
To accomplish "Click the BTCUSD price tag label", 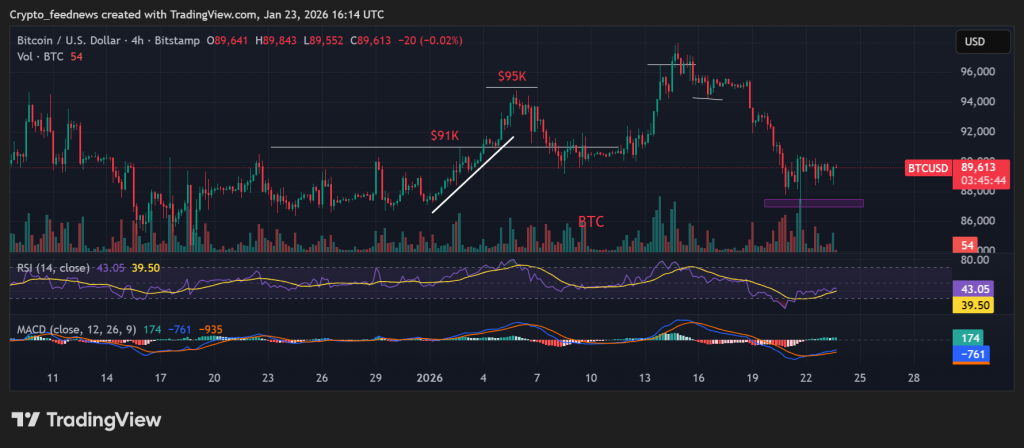I will point(927,168).
